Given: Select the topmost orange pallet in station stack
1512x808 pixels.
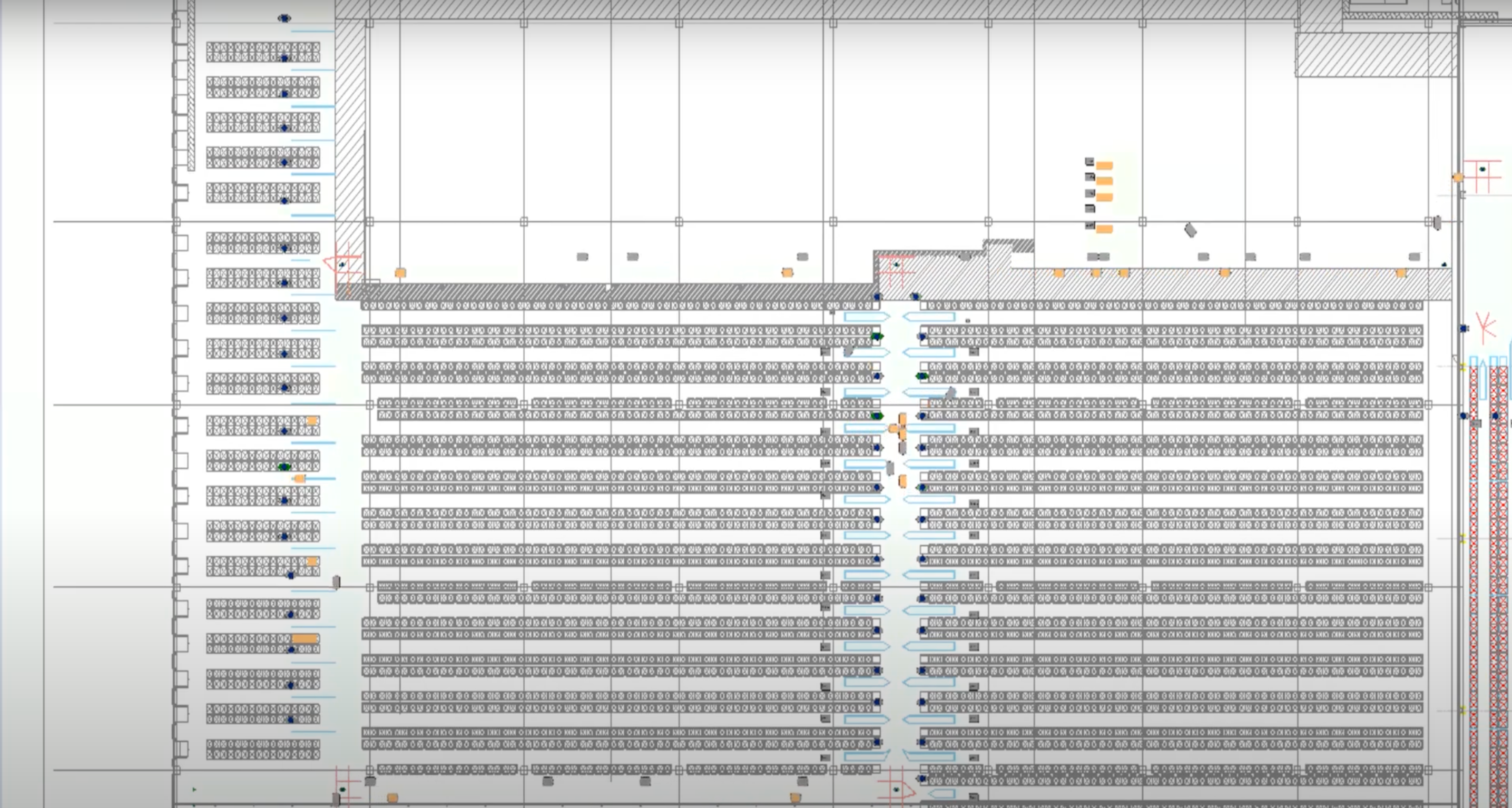Looking at the screenshot, I should 1104,165.
